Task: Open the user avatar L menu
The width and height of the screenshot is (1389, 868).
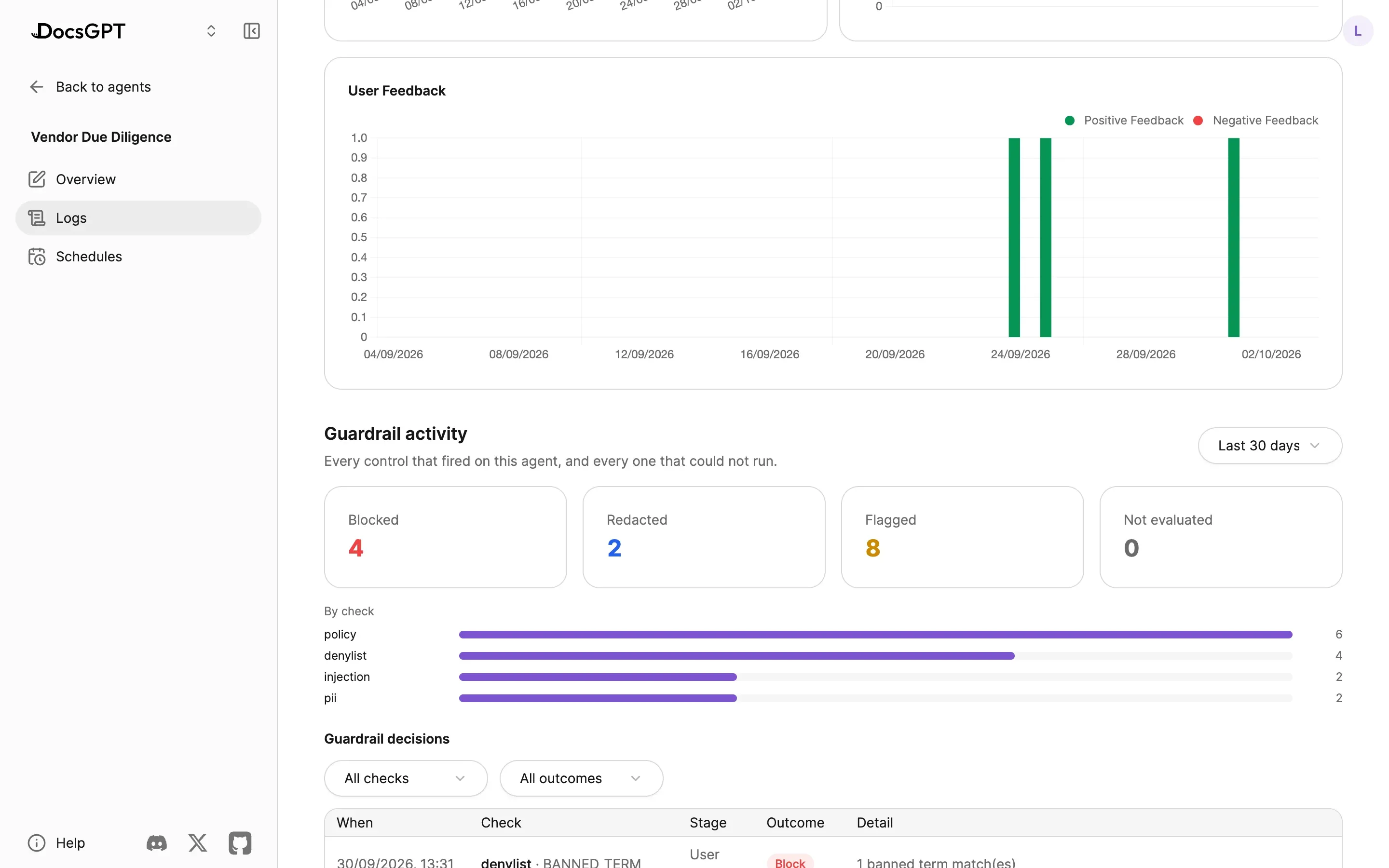Action: click(1358, 31)
